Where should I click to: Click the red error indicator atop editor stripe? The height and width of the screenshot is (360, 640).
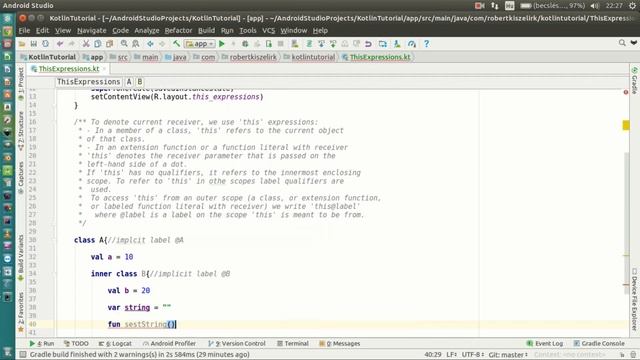pos(626,92)
